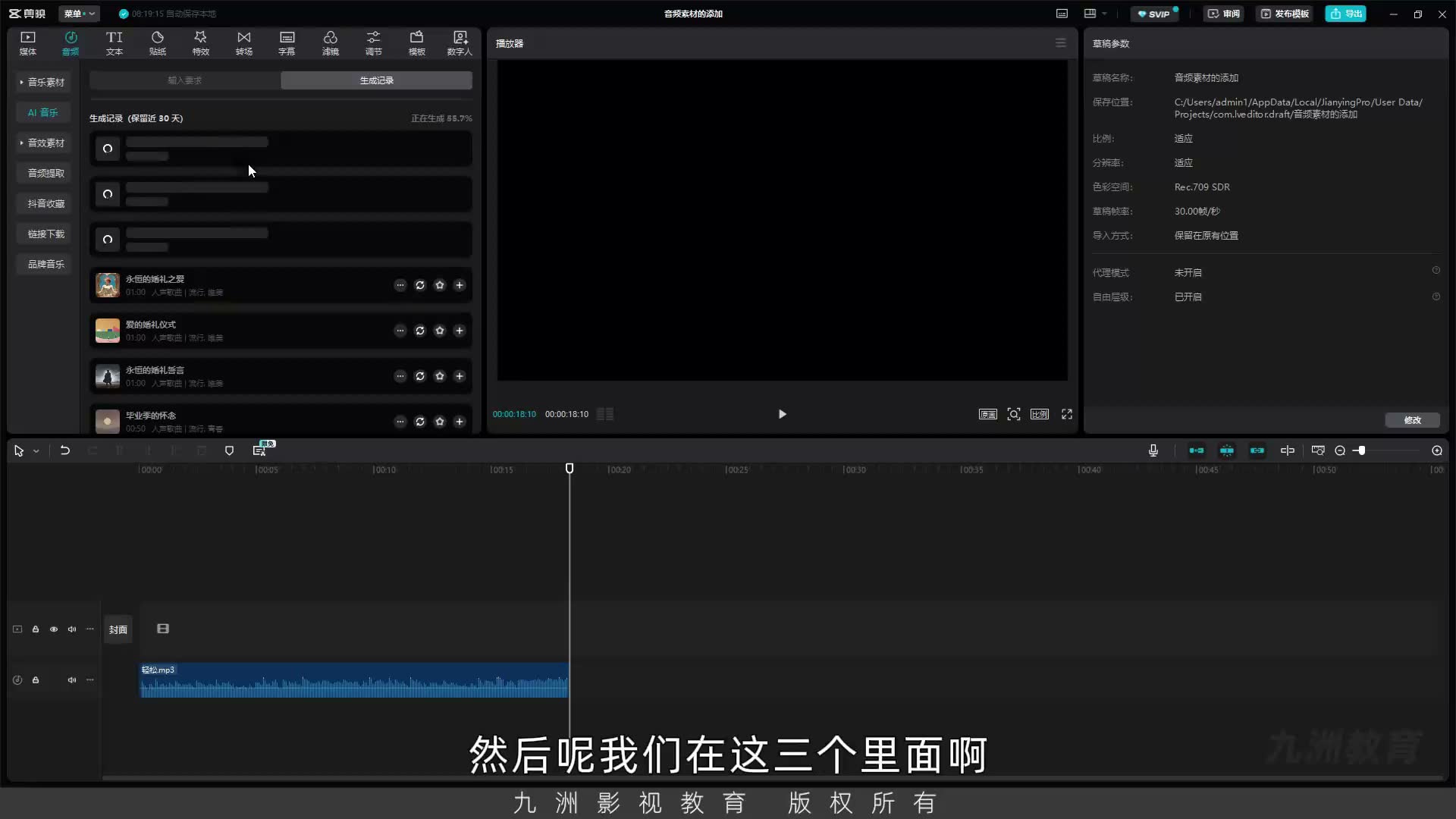Click the 原画 original quality icon

[x=988, y=414]
